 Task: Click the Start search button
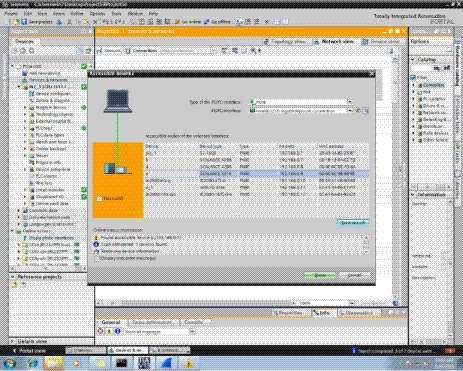[x=353, y=223]
